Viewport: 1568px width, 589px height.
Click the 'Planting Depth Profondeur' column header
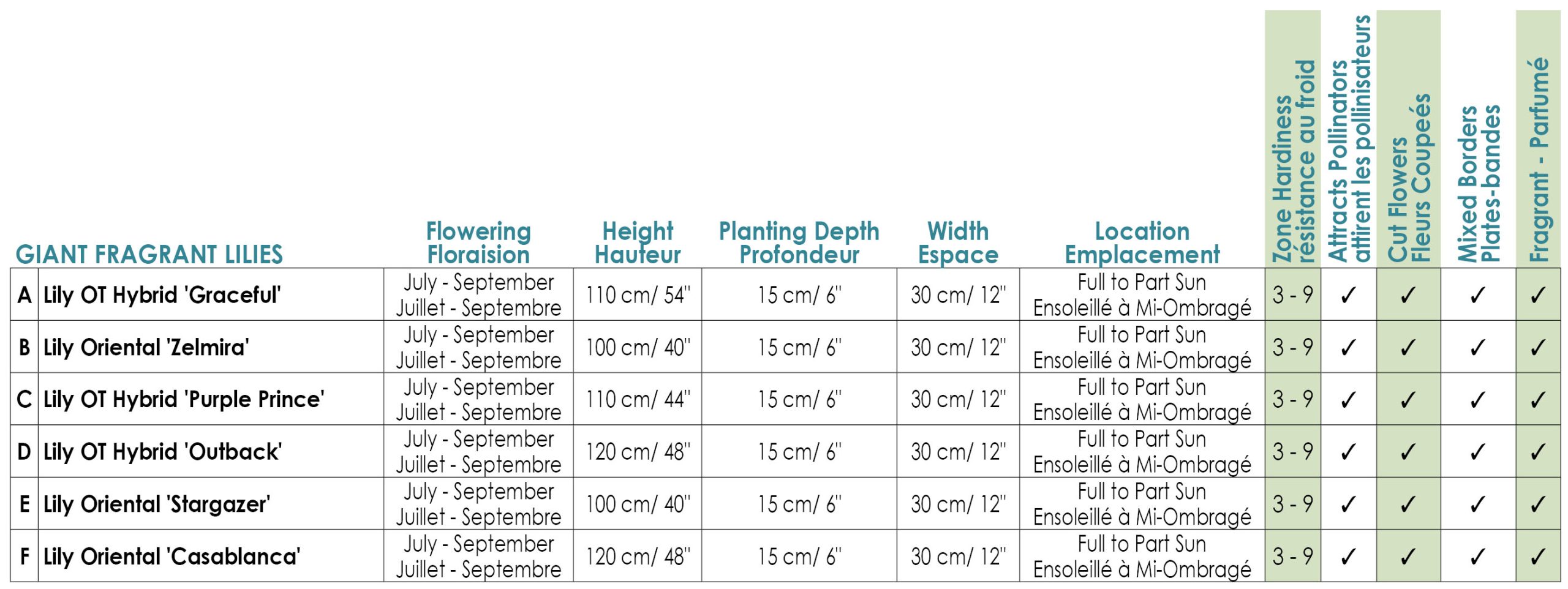click(799, 243)
